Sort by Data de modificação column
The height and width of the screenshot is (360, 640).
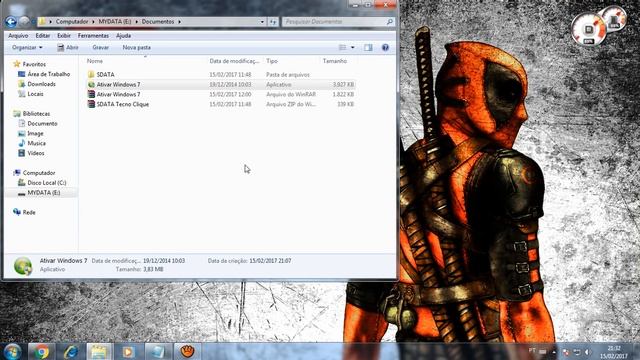pyautogui.click(x=234, y=61)
